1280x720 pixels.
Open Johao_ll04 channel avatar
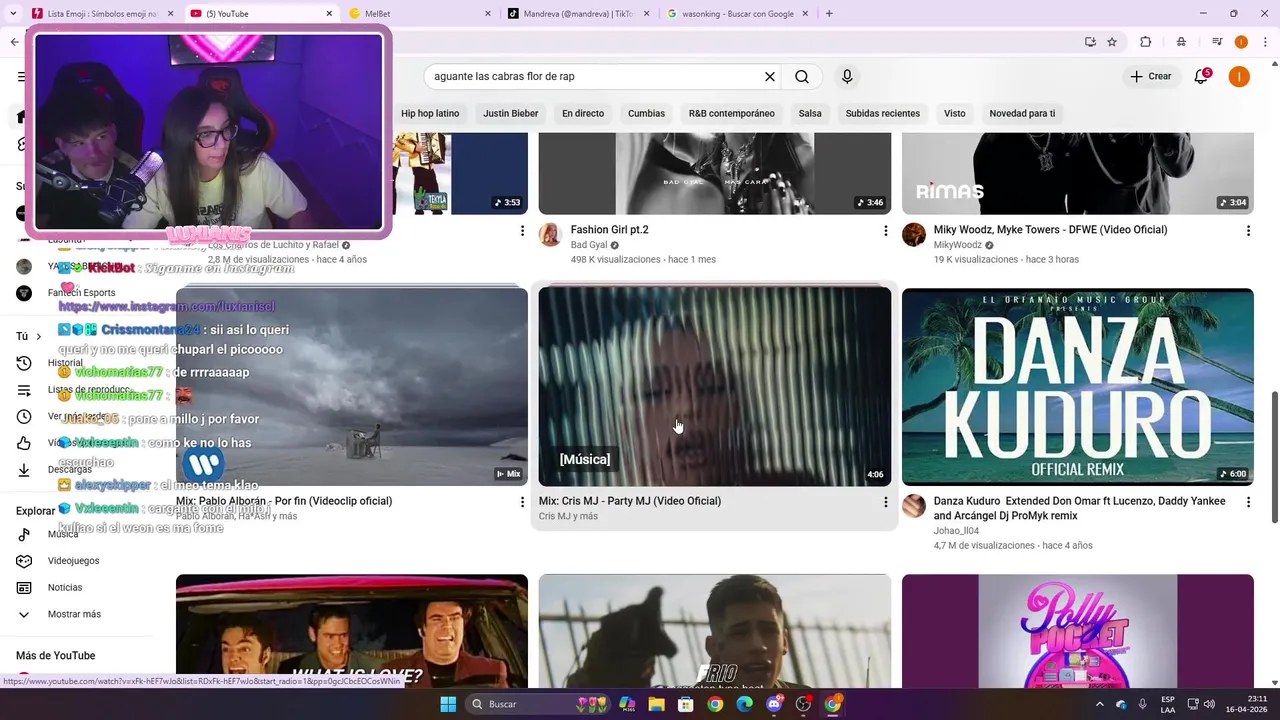coord(914,506)
